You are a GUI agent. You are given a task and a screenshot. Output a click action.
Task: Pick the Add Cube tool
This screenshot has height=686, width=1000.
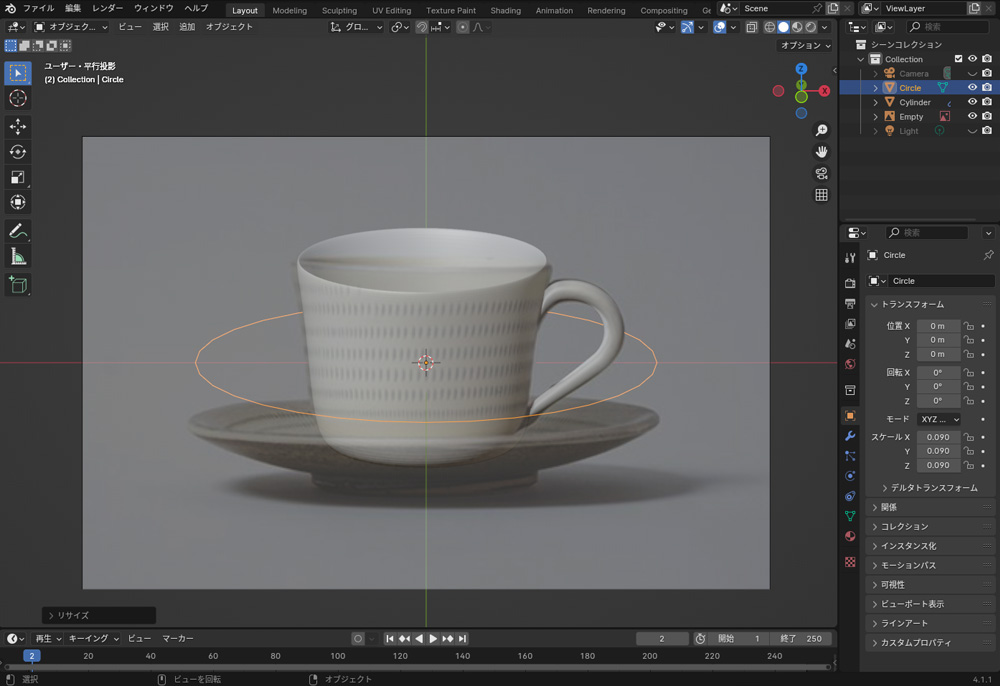pos(18,285)
